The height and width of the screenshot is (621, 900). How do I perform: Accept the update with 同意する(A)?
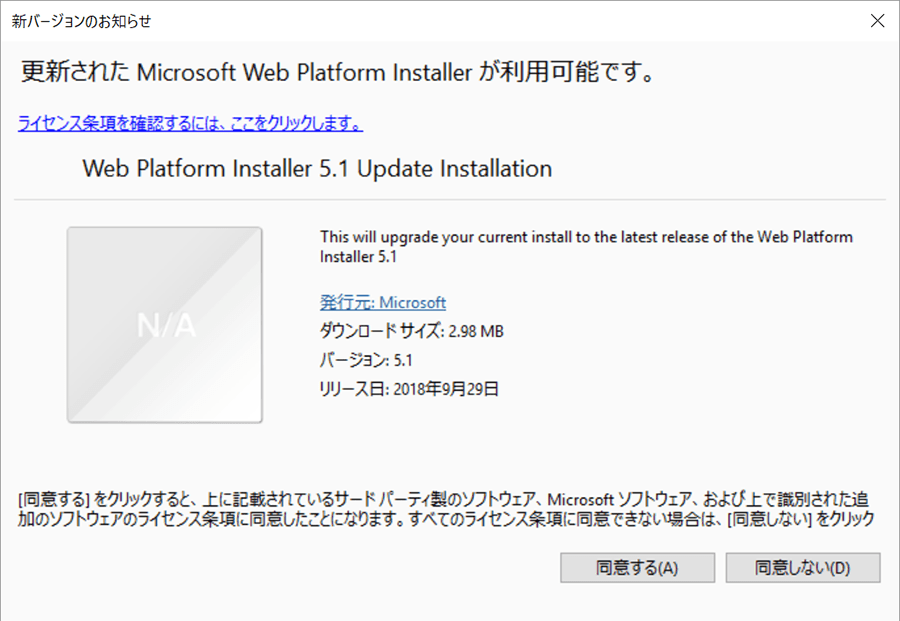click(638, 568)
